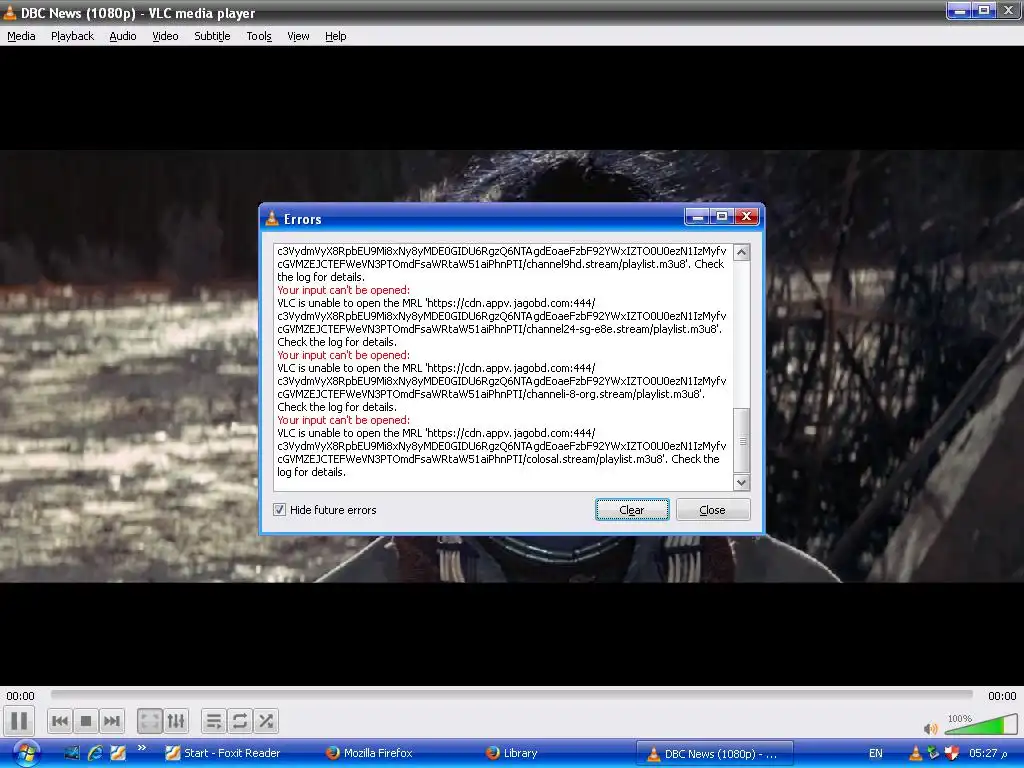The image size is (1024, 768).
Task: Toggle random shuffle playback
Action: coord(266,721)
